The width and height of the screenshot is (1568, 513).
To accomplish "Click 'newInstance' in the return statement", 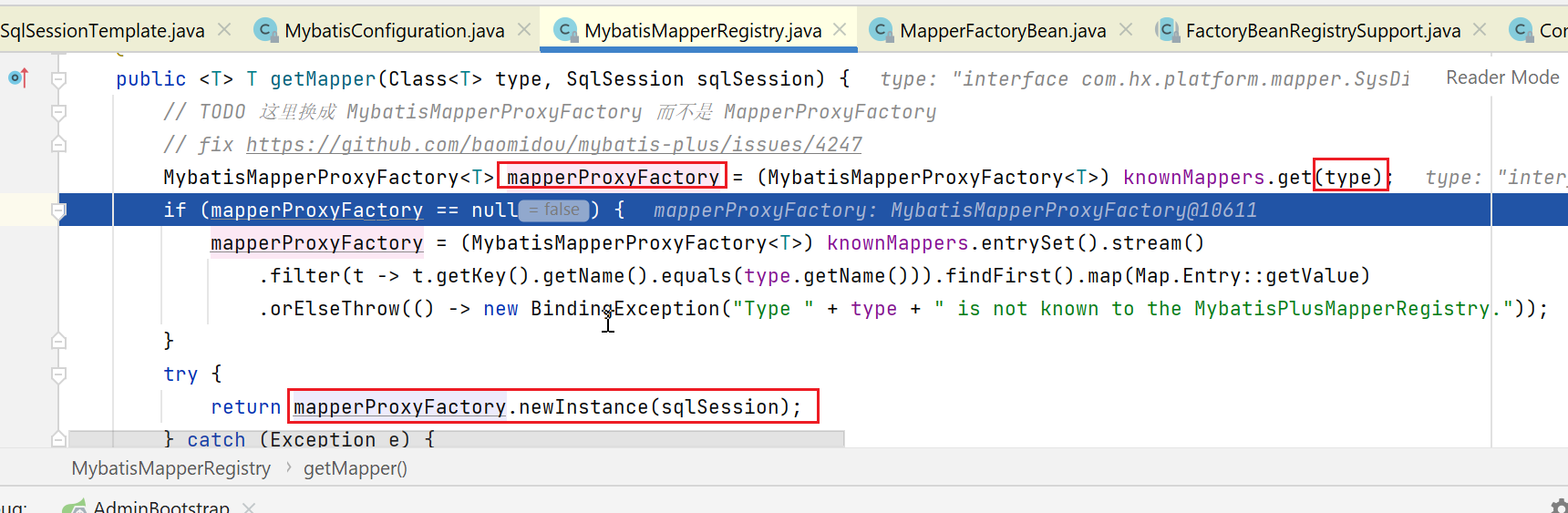I will click(583, 407).
